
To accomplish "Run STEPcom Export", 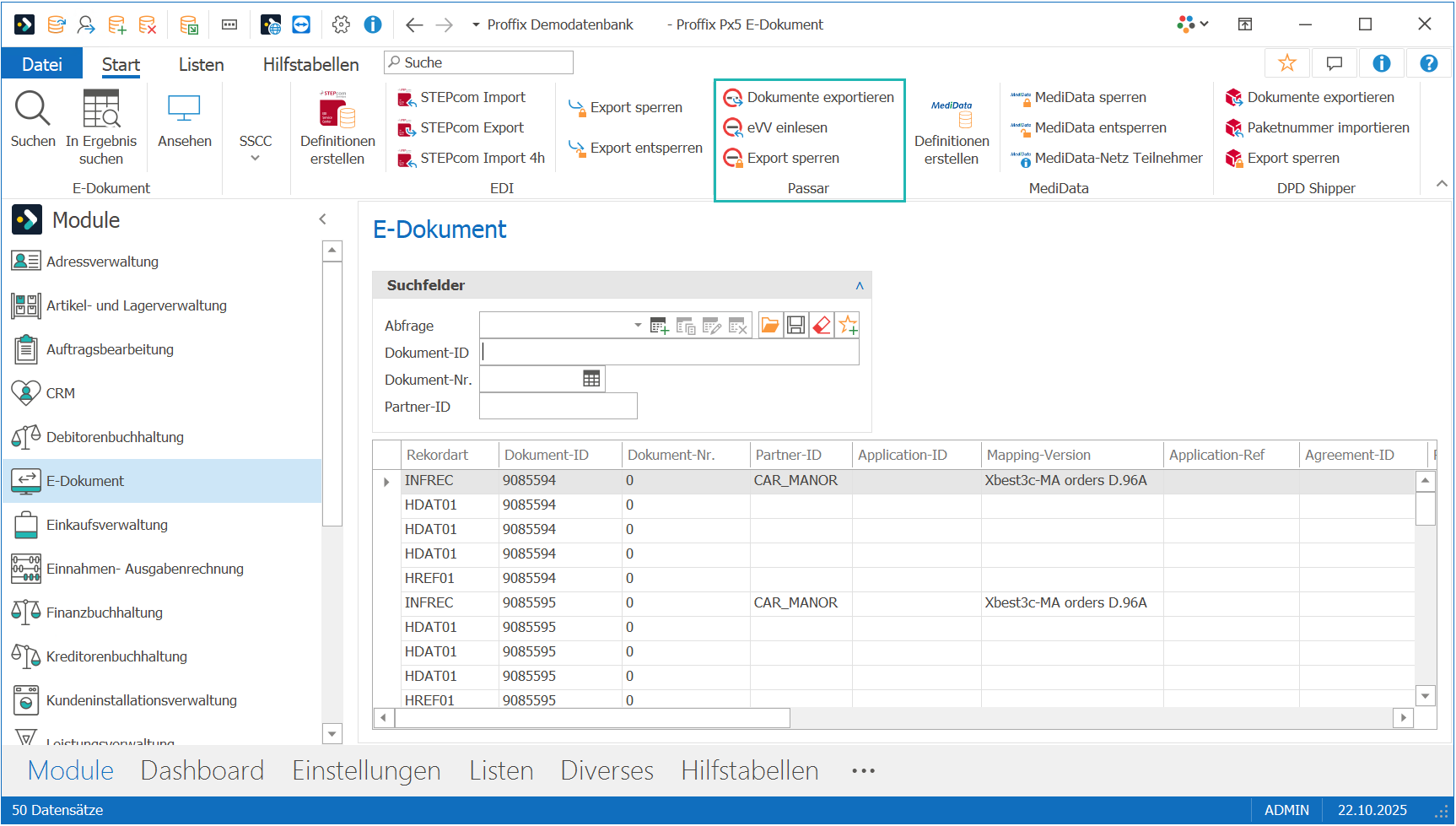I will click(461, 128).
